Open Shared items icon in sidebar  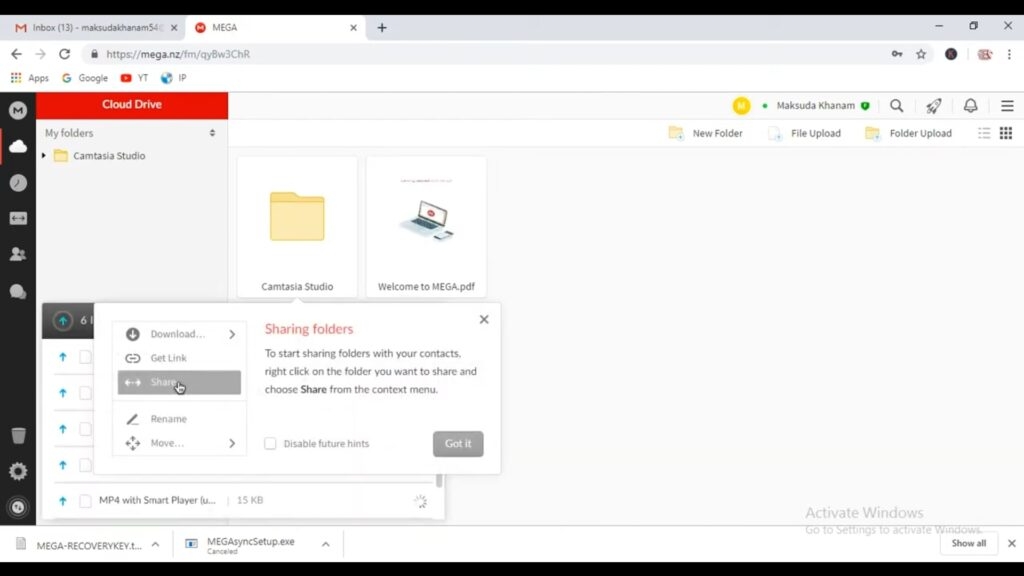pos(18,218)
